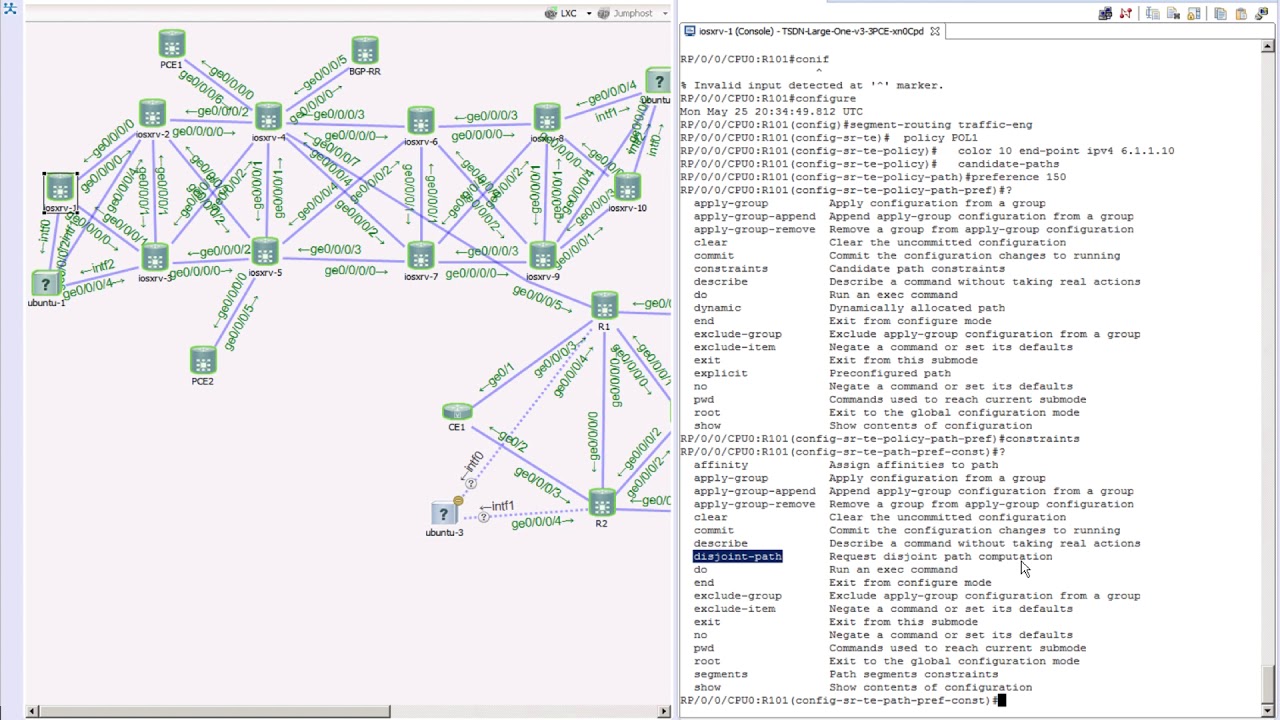The height and width of the screenshot is (720, 1280).
Task: Select the PCE1 node icon
Action: click(x=172, y=45)
